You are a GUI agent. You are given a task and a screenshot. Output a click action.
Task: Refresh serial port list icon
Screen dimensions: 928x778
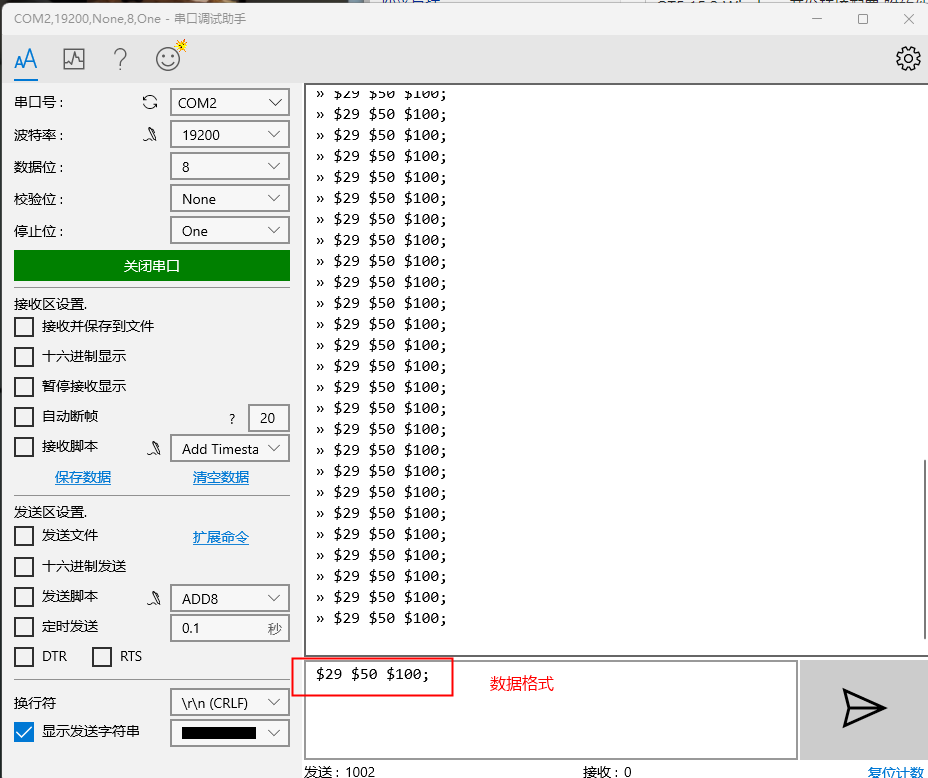coord(150,102)
